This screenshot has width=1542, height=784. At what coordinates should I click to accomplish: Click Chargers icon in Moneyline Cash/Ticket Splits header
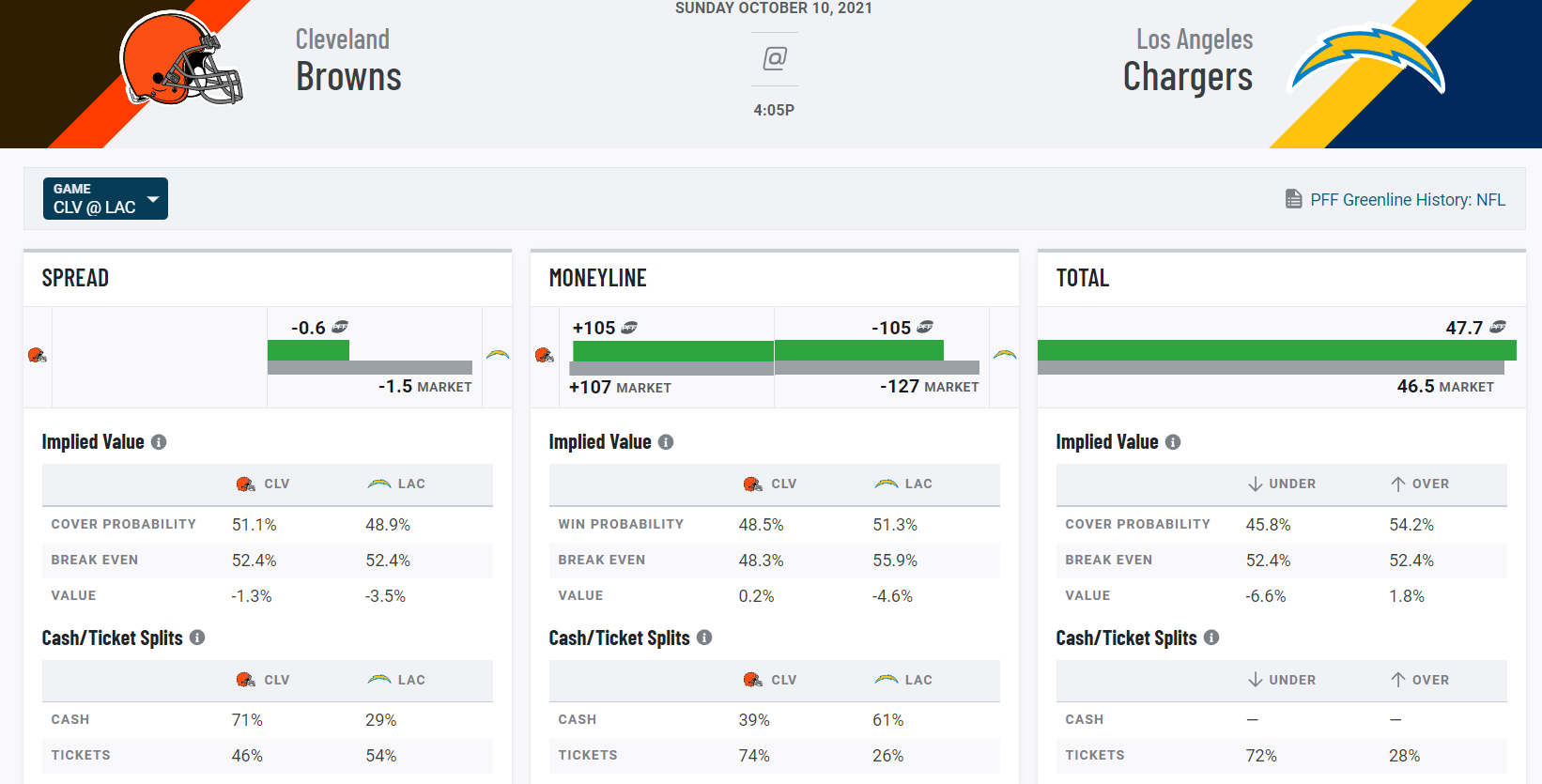pos(887,680)
